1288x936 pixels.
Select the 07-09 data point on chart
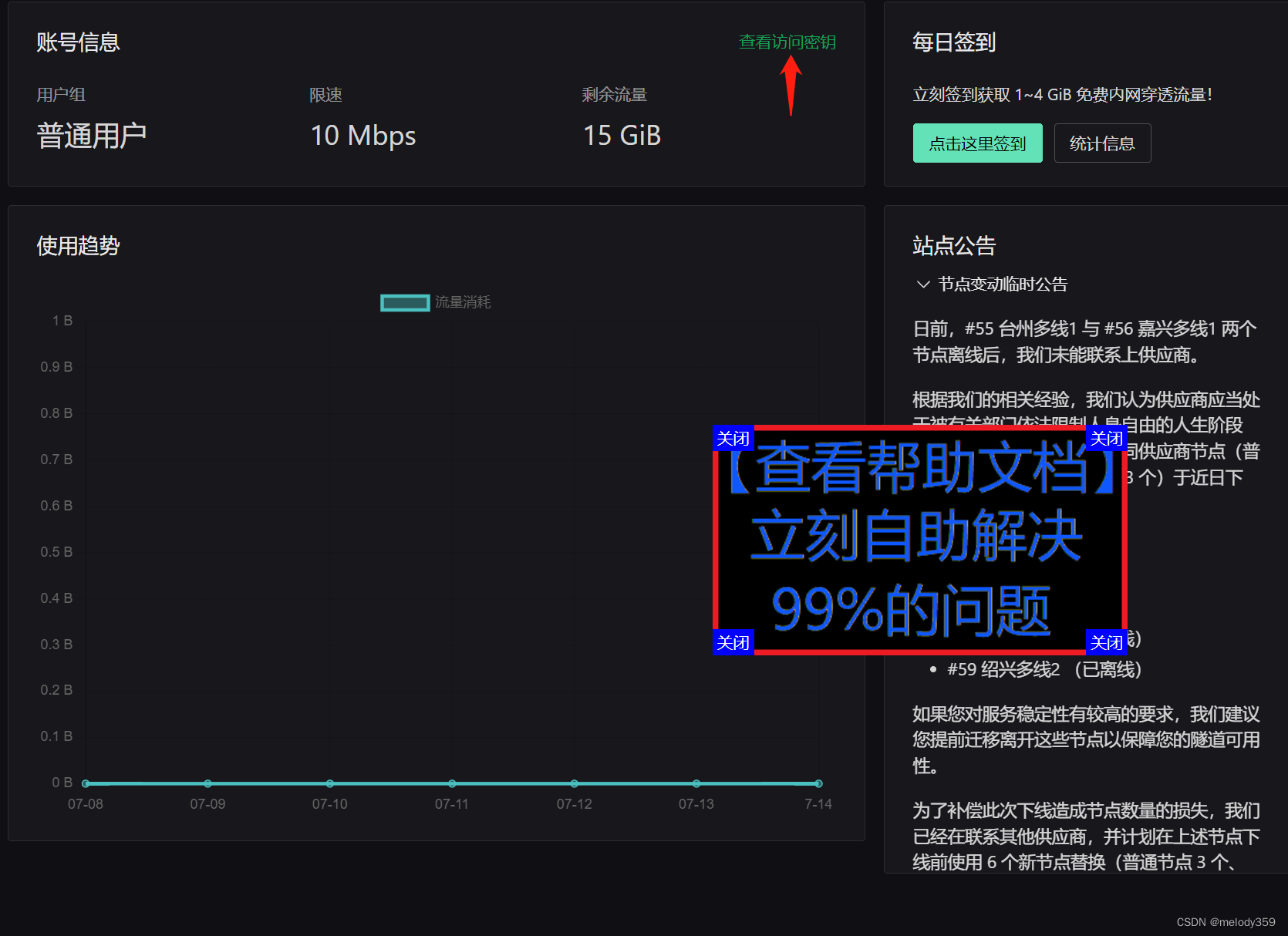click(207, 783)
